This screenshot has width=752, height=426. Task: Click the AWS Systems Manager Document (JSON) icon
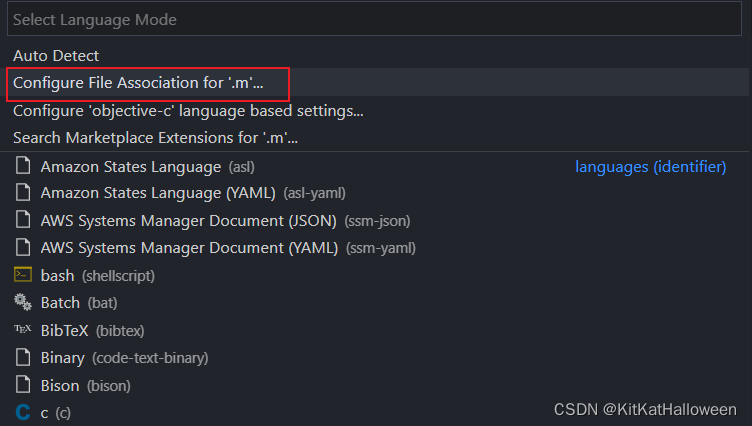coord(23,219)
